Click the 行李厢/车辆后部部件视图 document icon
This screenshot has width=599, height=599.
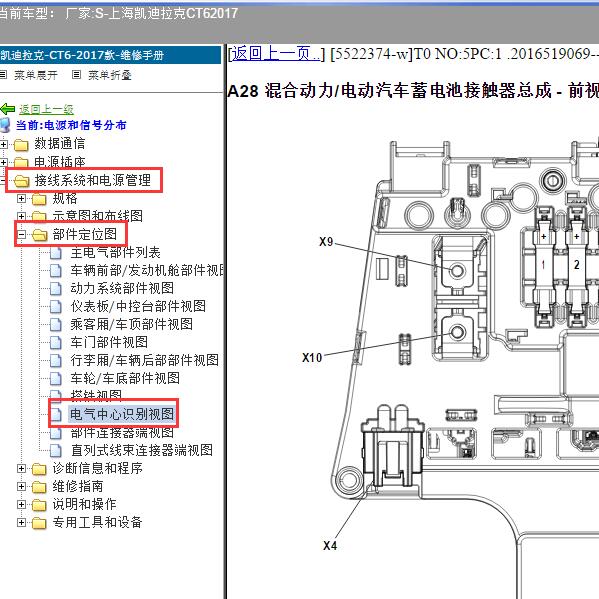(x=56, y=361)
